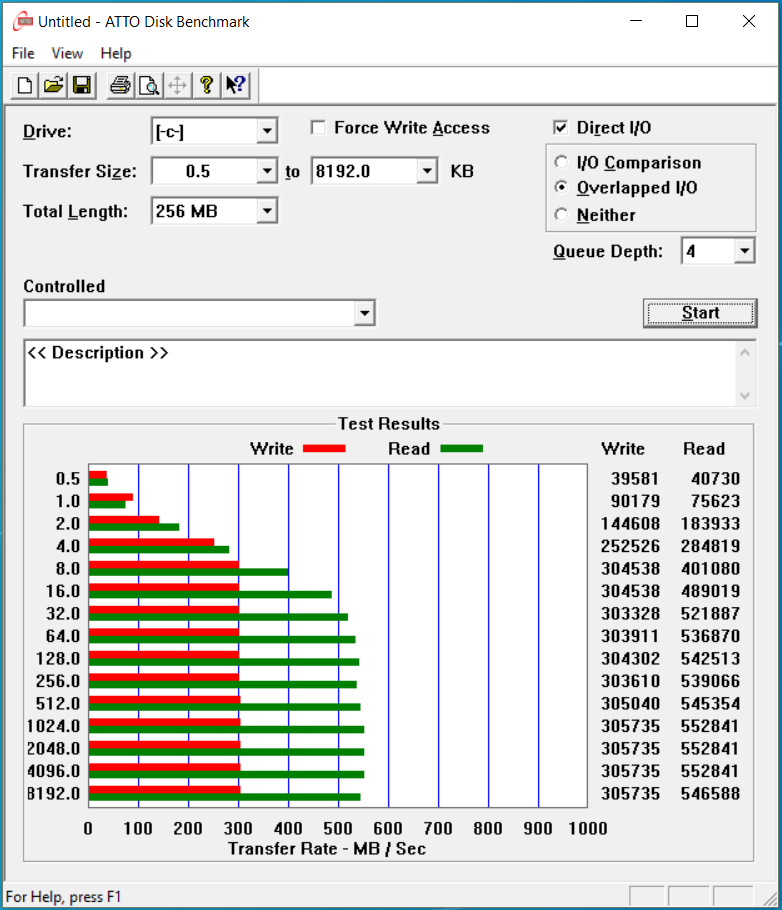Click Write value 39581
The image size is (782, 910).
click(x=635, y=479)
